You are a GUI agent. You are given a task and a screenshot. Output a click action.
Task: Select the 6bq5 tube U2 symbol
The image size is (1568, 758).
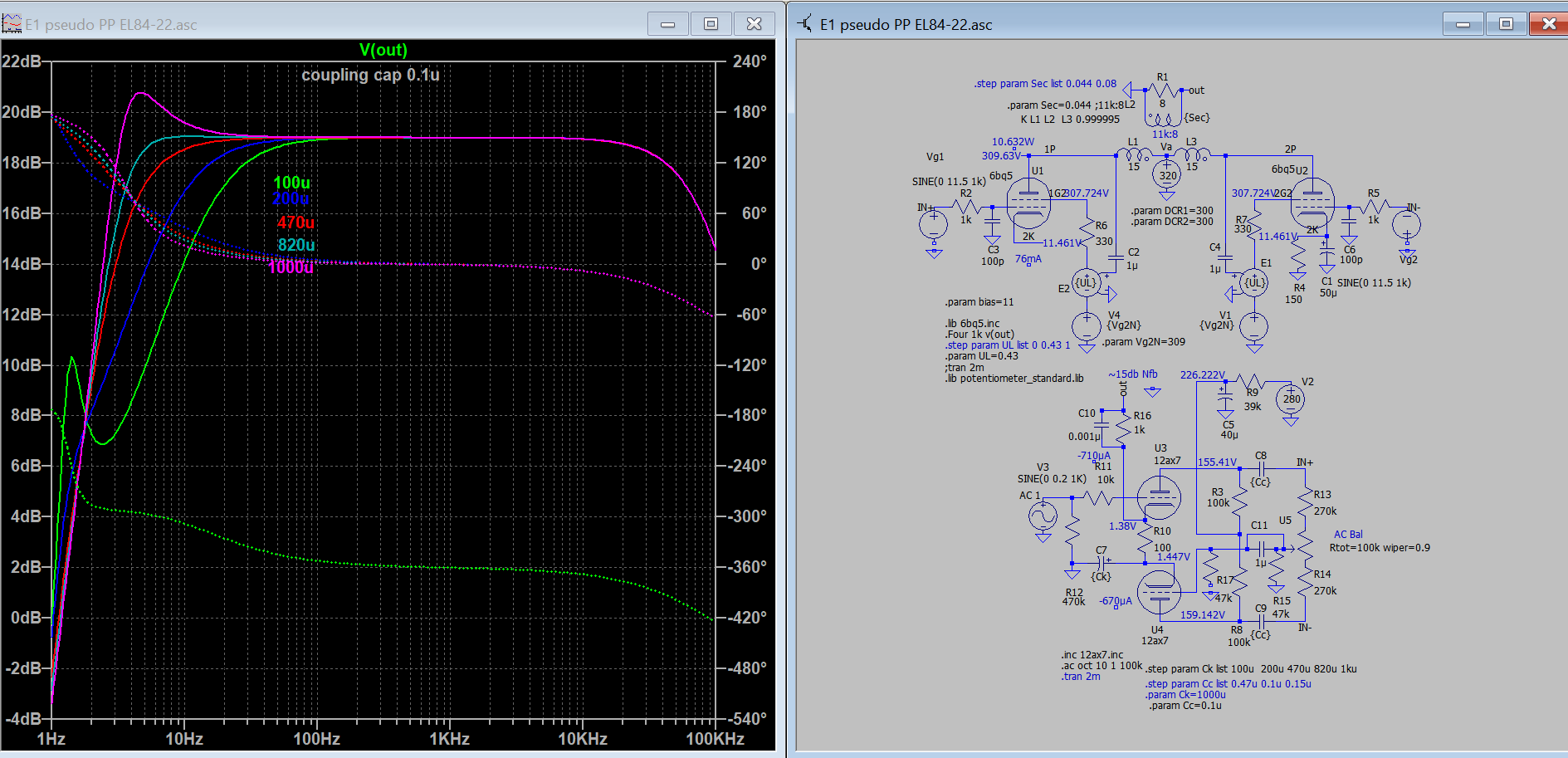click(1313, 203)
